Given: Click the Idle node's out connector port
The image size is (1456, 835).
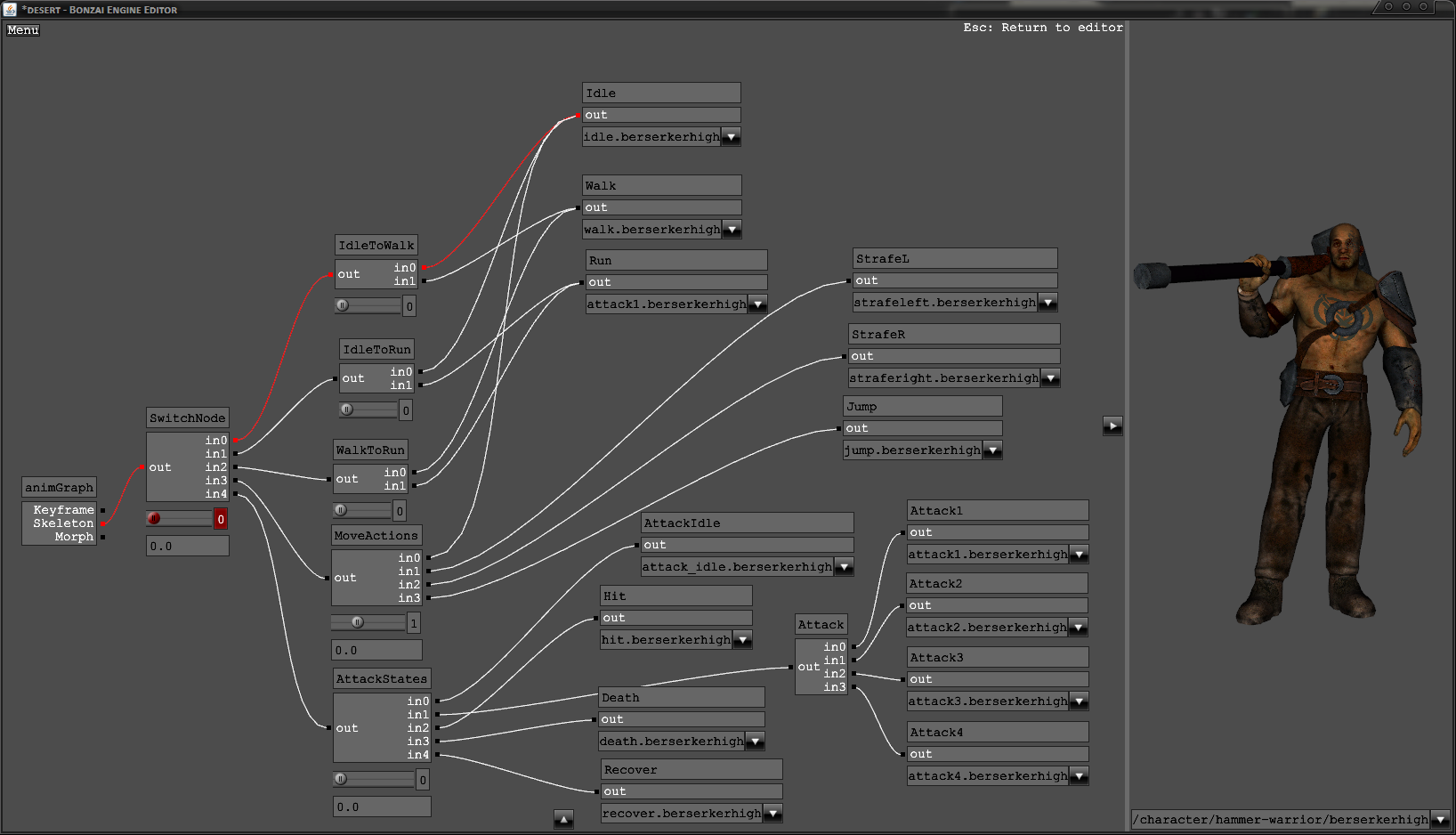Looking at the screenshot, I should click(x=579, y=116).
